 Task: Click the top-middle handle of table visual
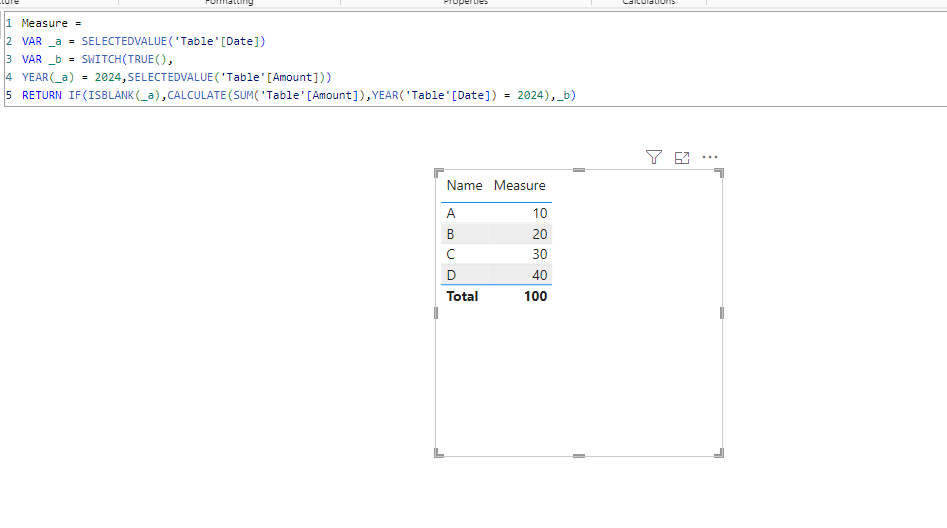(x=579, y=170)
